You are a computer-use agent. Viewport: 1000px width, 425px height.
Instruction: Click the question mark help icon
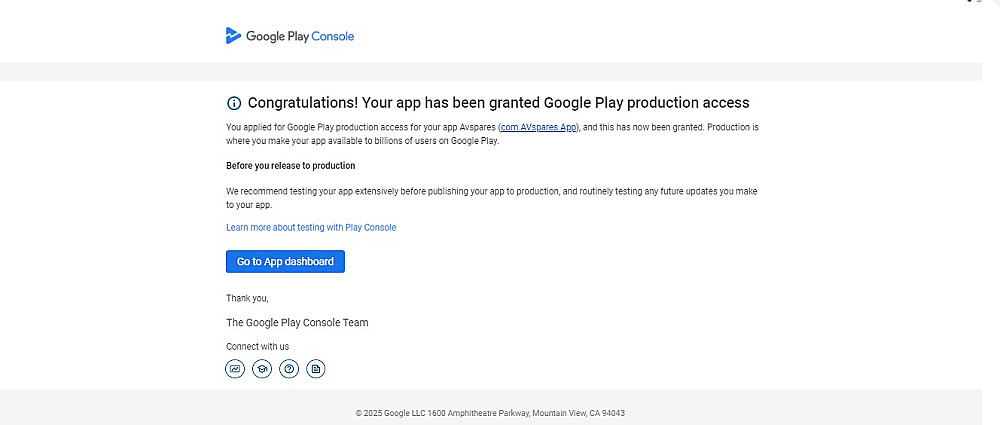[x=289, y=369]
